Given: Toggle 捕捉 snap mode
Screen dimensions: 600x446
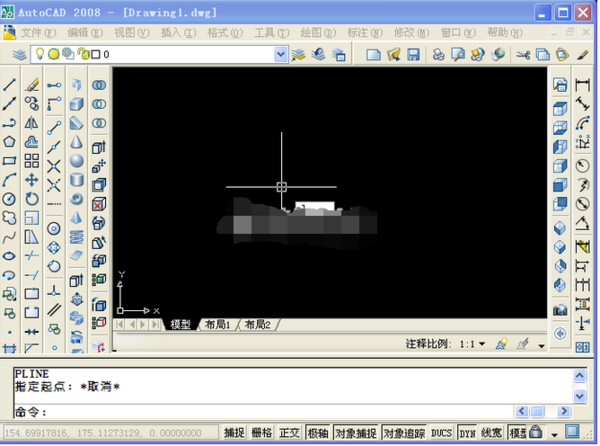Looking at the screenshot, I should pos(234,433).
